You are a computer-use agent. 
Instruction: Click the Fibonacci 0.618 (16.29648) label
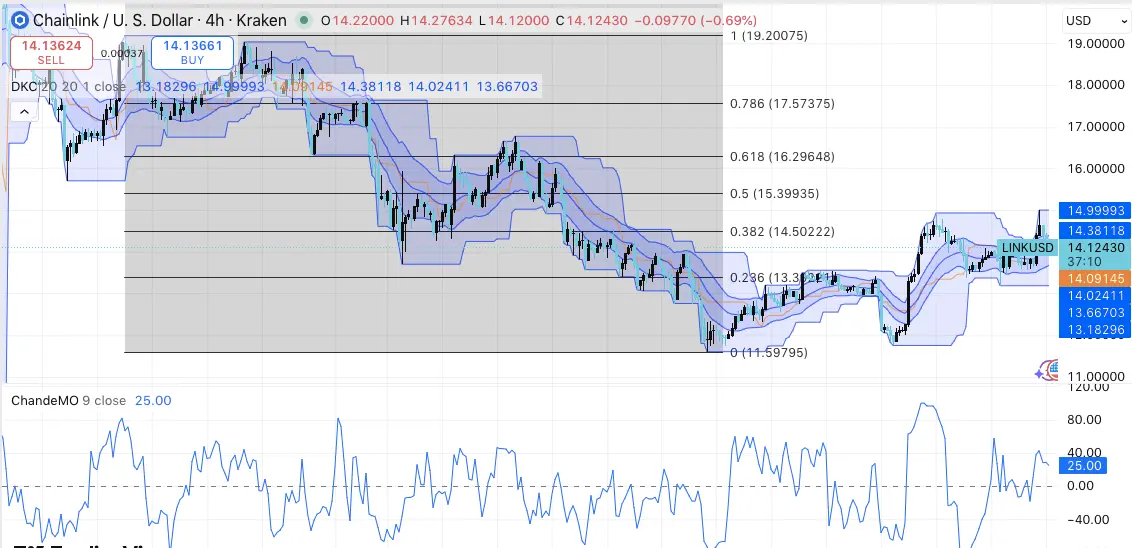[783, 157]
